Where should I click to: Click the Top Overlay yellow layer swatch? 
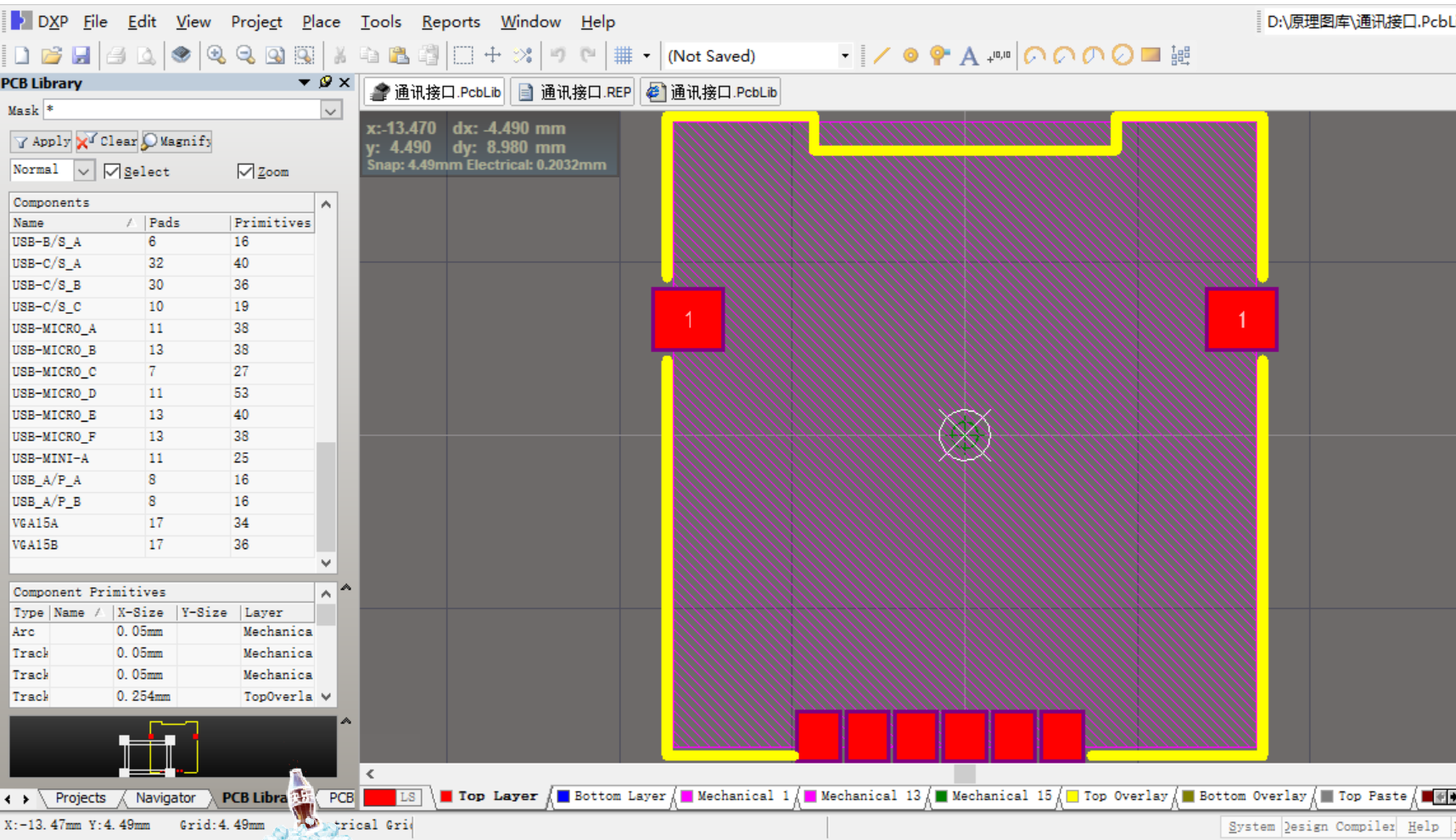click(x=1072, y=796)
